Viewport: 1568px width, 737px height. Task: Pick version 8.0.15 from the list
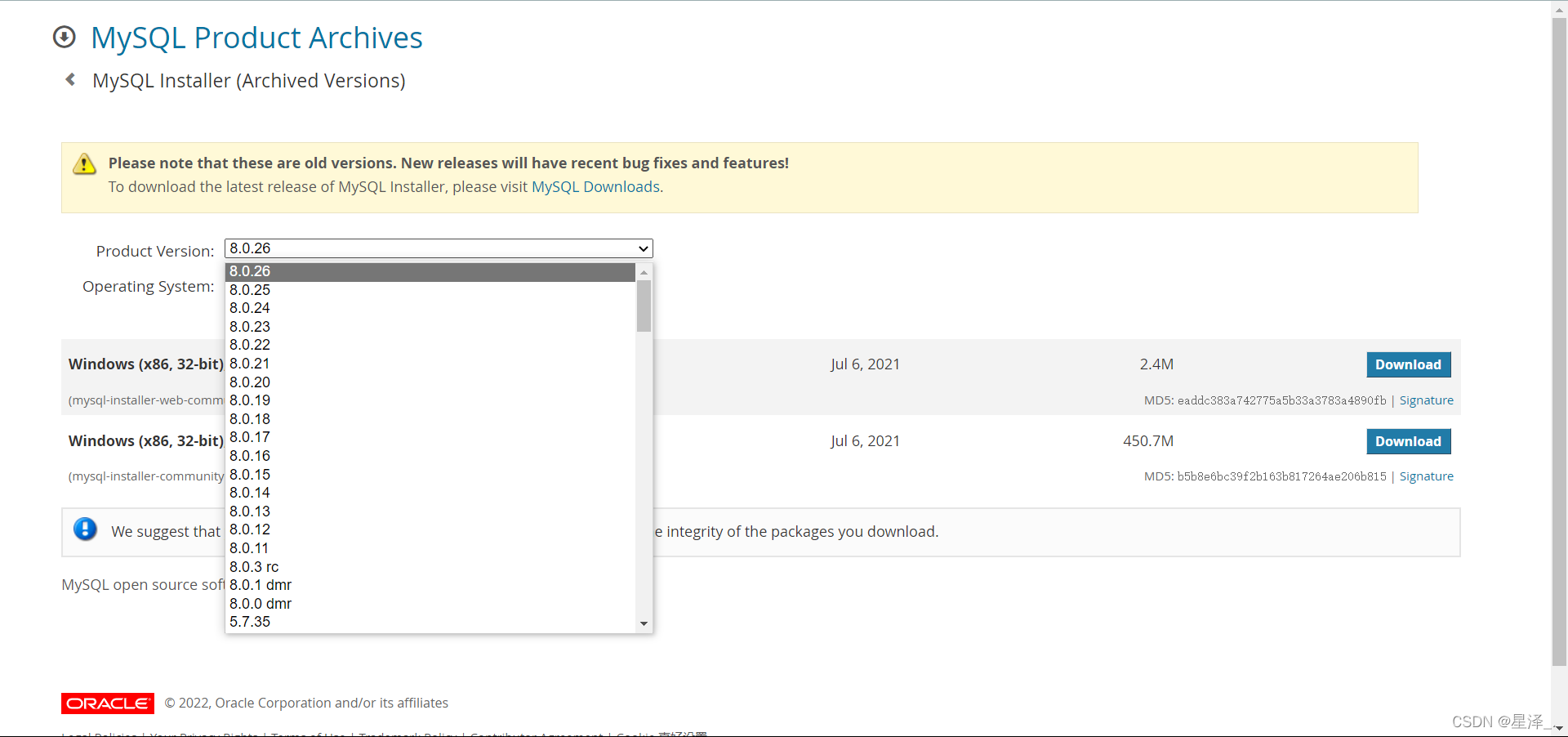pos(430,475)
